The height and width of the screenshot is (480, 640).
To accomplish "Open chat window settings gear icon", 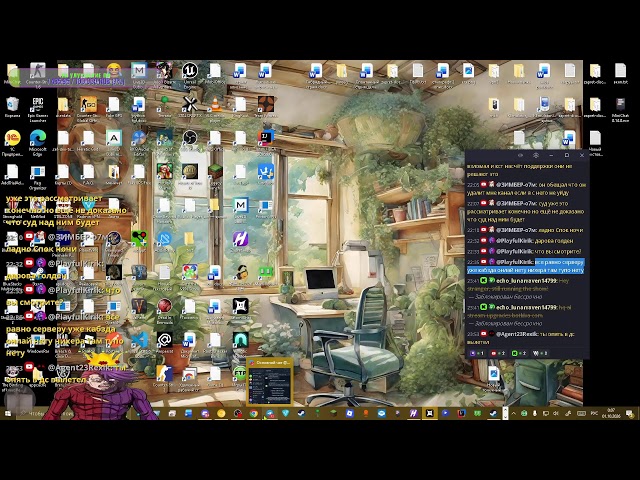I will point(536,156).
